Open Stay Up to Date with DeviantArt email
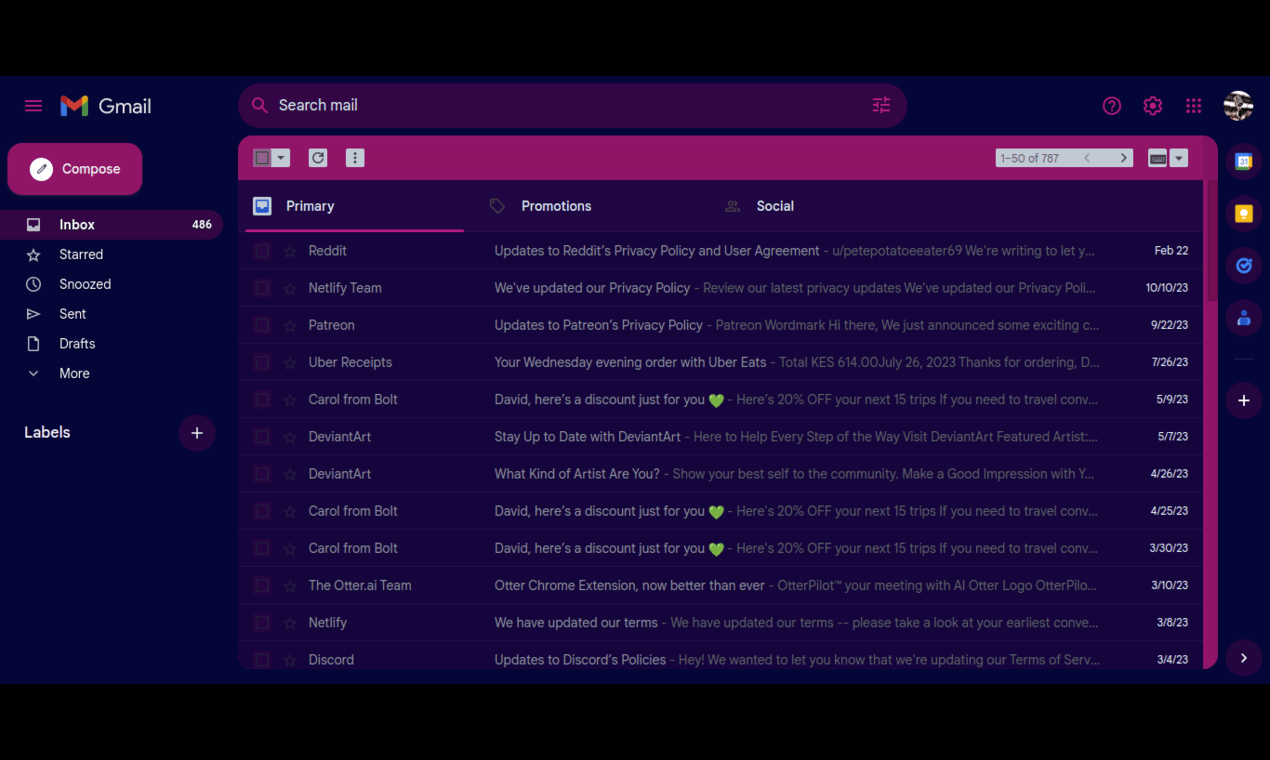The image size is (1270, 760). (721, 436)
